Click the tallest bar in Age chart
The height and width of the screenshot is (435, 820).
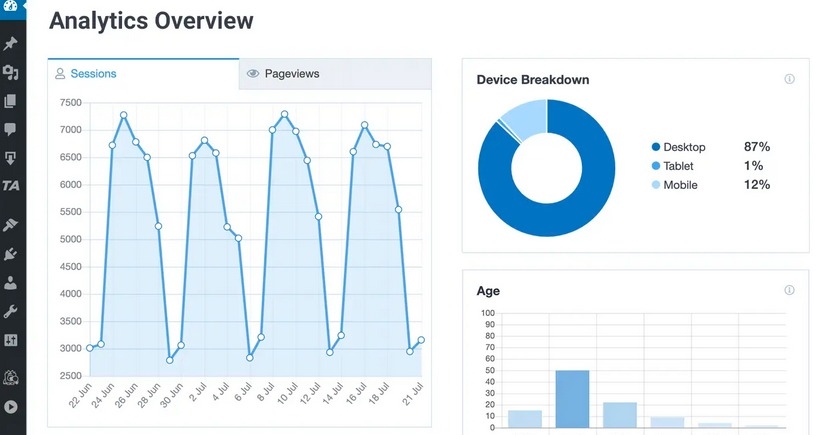[572, 398]
